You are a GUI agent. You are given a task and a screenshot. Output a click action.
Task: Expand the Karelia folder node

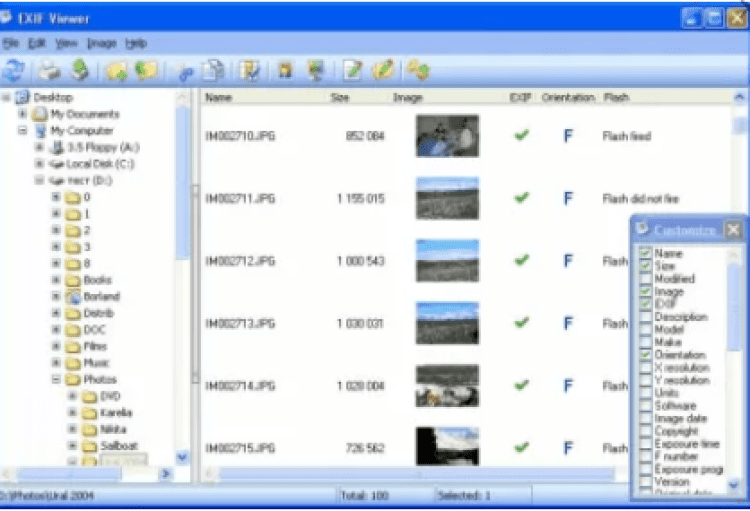(x=73, y=412)
